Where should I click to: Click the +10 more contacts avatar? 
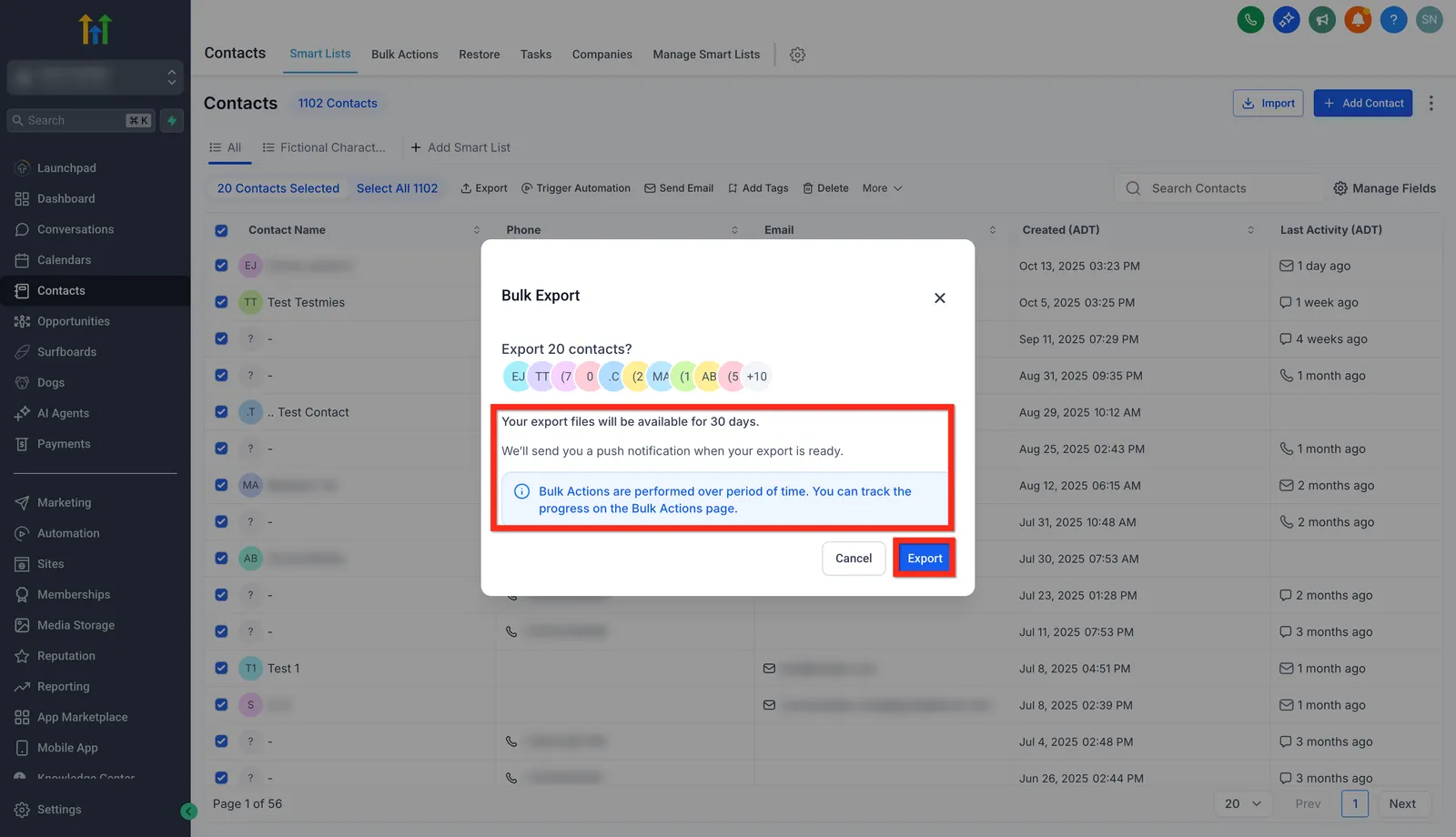tap(757, 377)
